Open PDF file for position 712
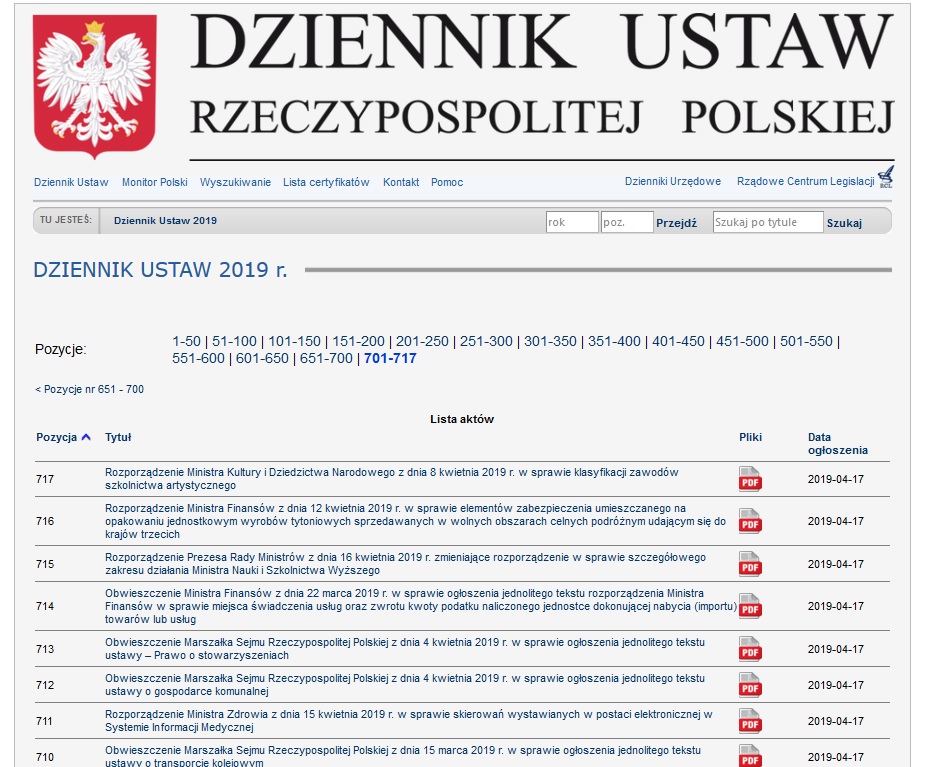 tap(750, 685)
